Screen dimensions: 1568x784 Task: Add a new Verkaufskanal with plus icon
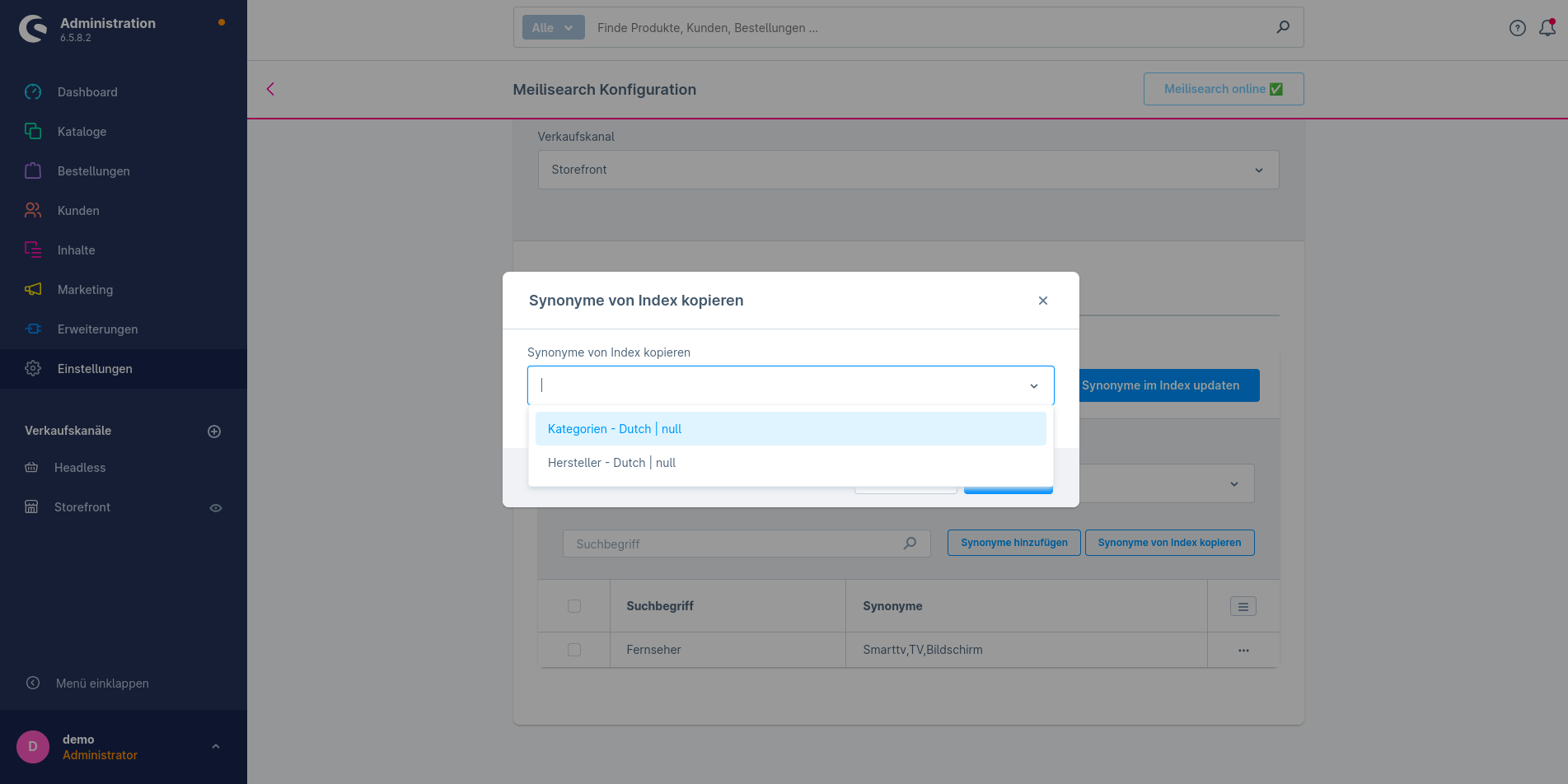(x=214, y=432)
